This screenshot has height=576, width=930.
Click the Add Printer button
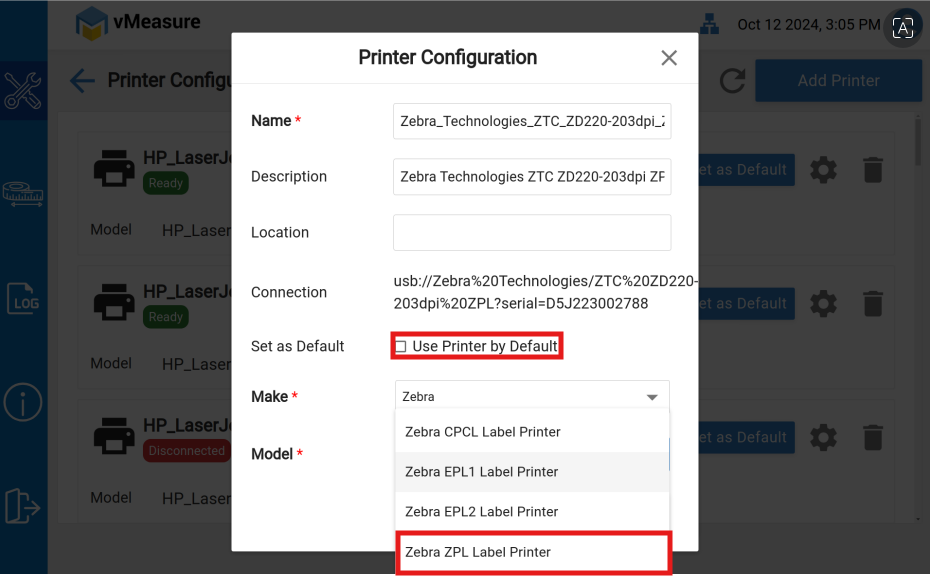click(x=838, y=81)
